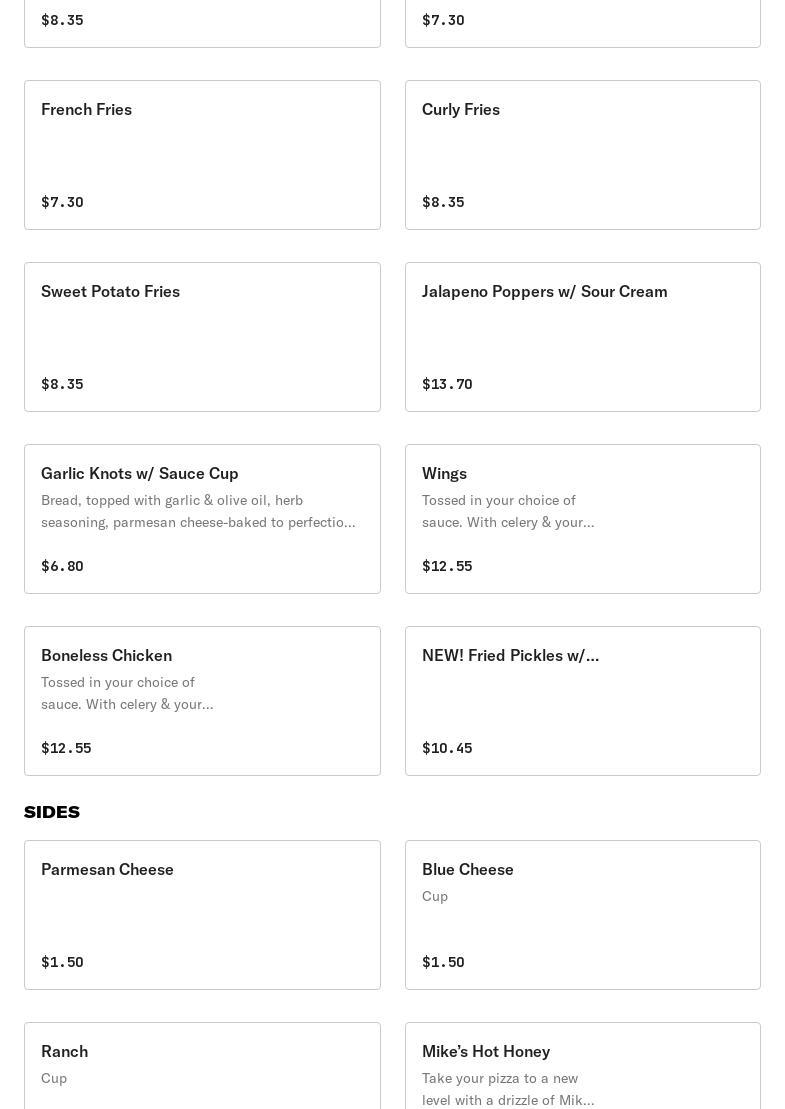
Task: Select Garlic Knots w/ Sauce Cup
Action: 202,519
